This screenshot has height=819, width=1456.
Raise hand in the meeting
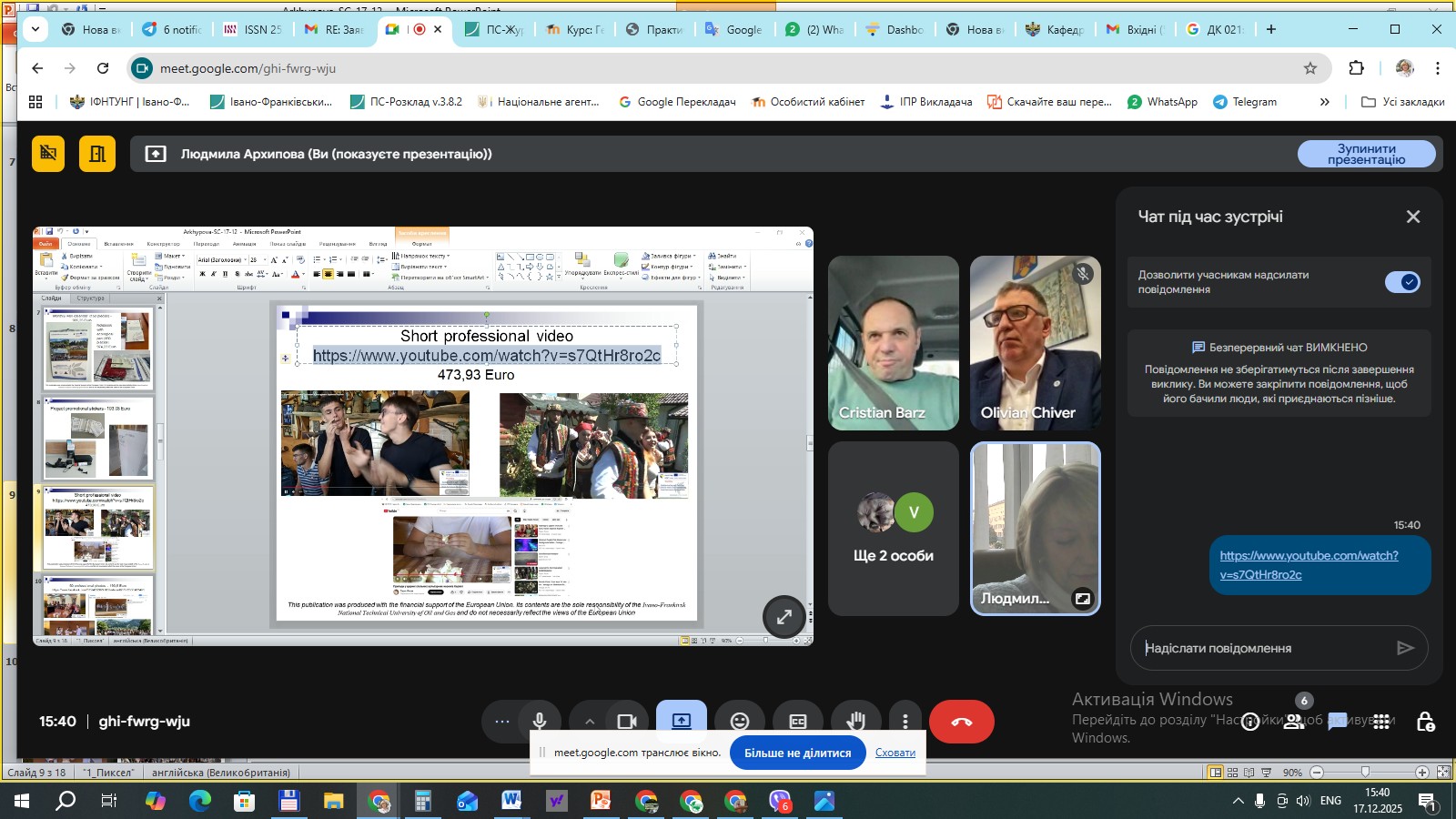(856, 722)
